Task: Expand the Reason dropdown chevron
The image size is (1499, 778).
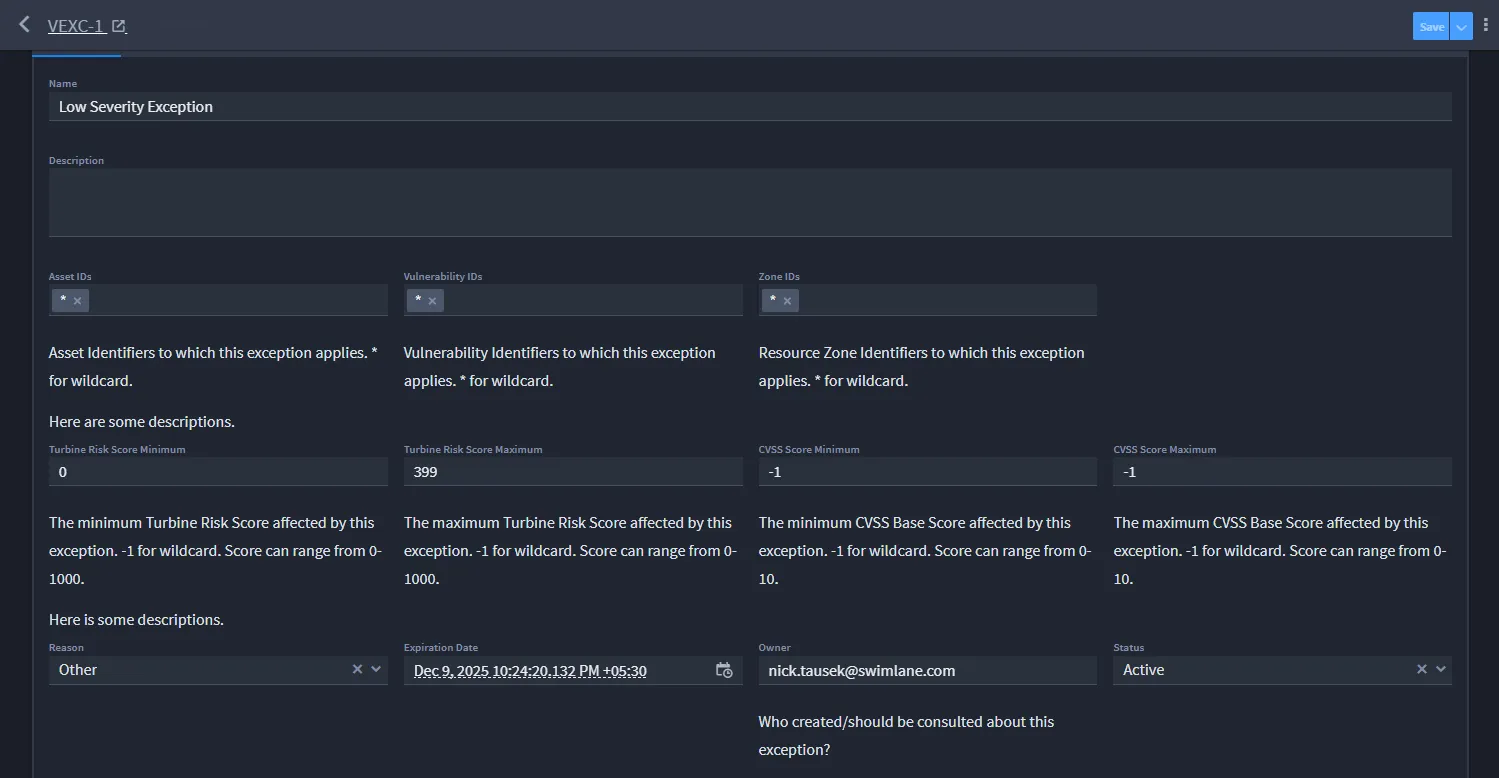Action: pyautogui.click(x=376, y=669)
